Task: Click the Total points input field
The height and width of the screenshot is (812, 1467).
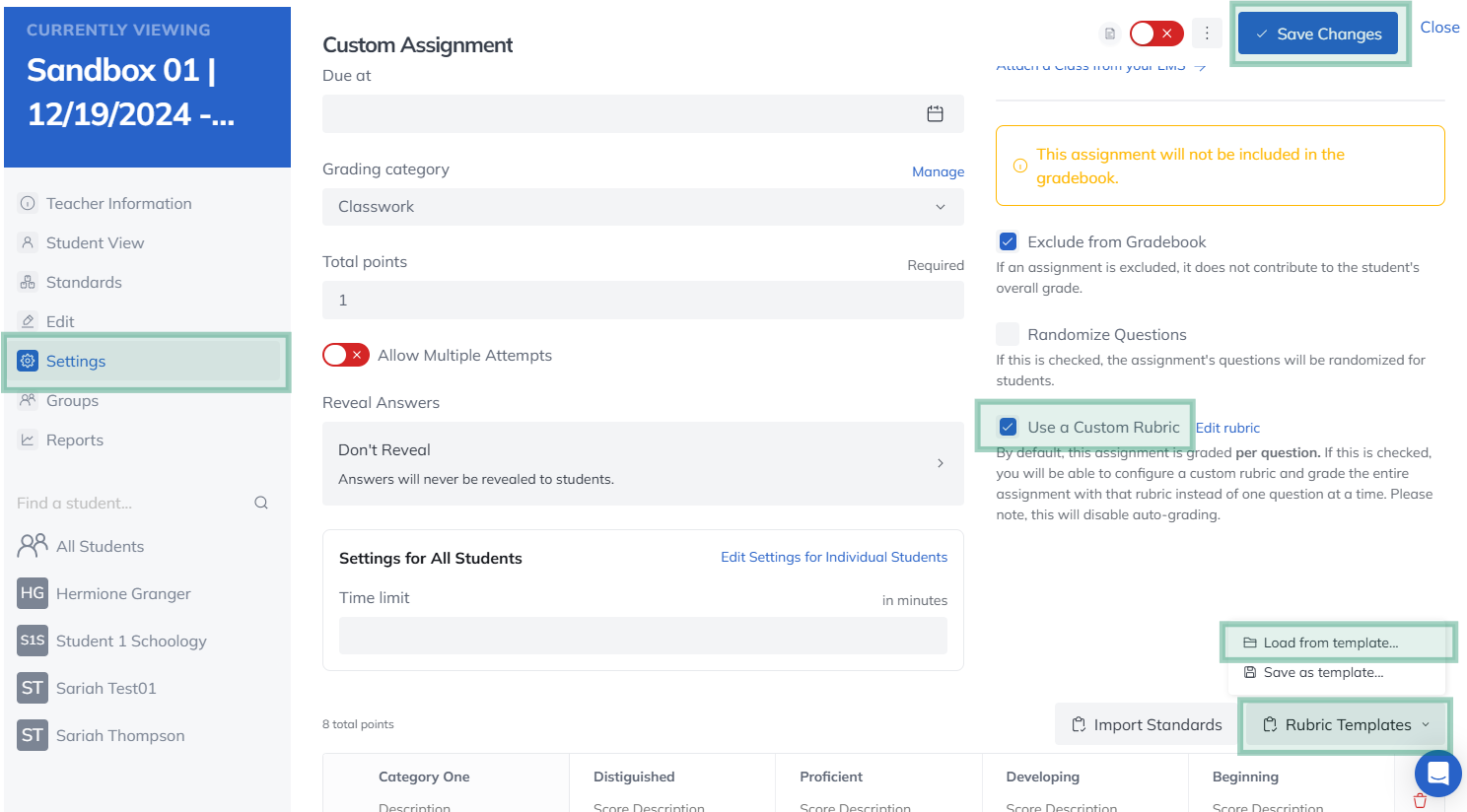Action: tap(643, 301)
